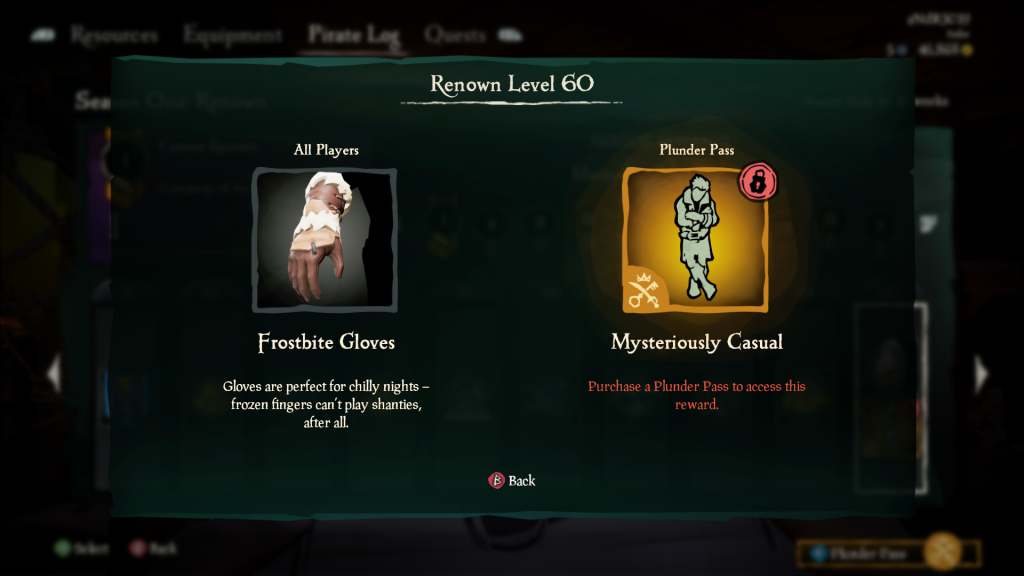Viewport: 1024px width, 576px height.
Task: Click the gold coin icon in top right
Action: coord(967,50)
